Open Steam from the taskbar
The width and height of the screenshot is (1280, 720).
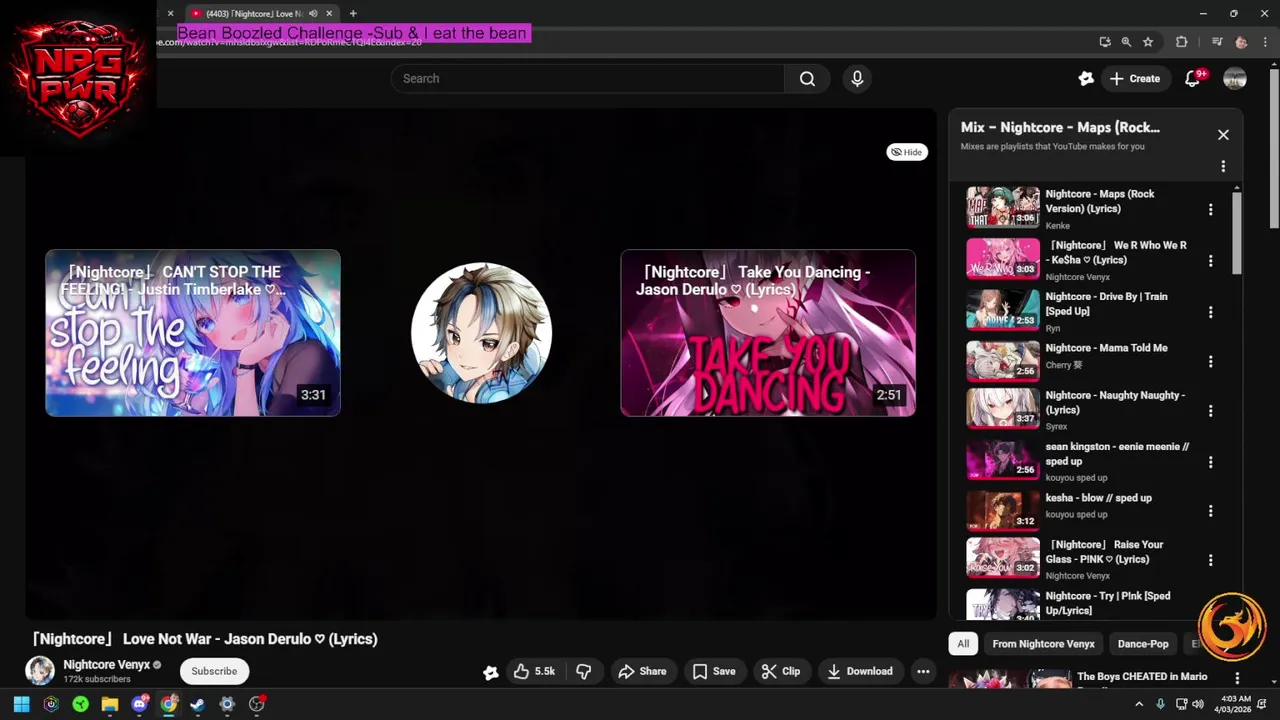click(198, 704)
